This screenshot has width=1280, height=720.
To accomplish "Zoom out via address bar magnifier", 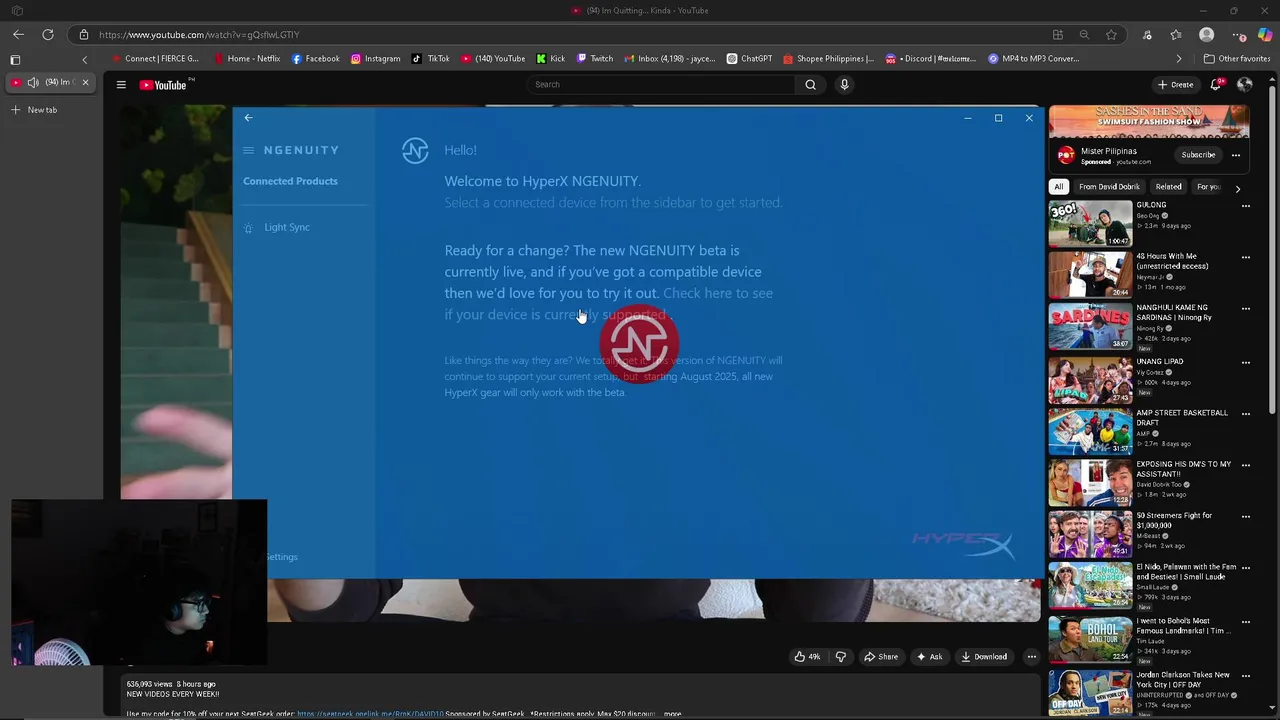I will pyautogui.click(x=1084, y=35).
